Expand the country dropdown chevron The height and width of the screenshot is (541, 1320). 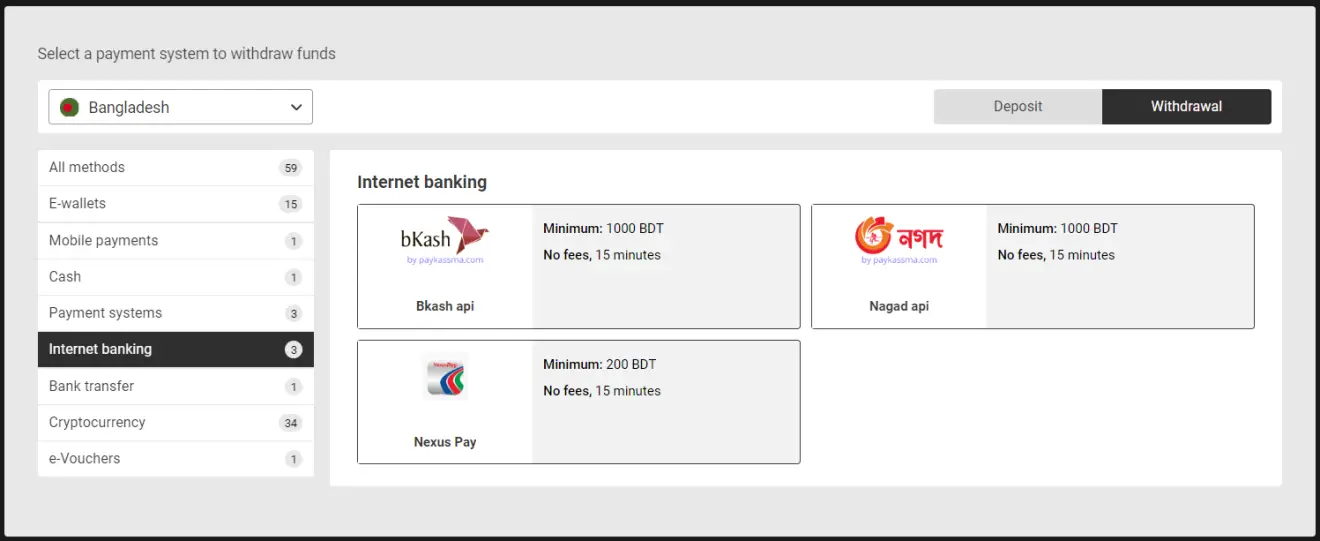tap(296, 107)
